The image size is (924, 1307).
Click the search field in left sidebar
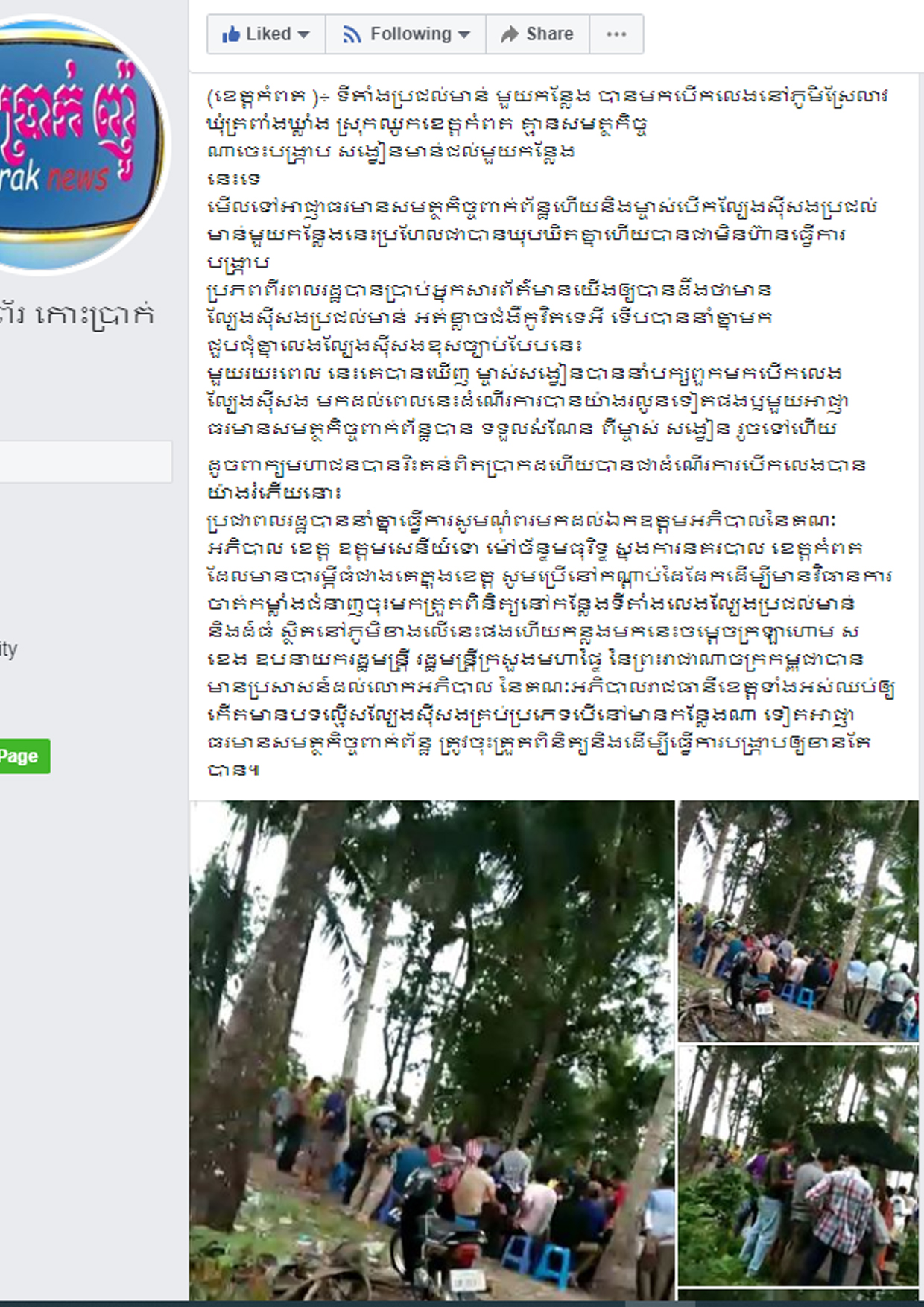pyautogui.click(x=86, y=461)
